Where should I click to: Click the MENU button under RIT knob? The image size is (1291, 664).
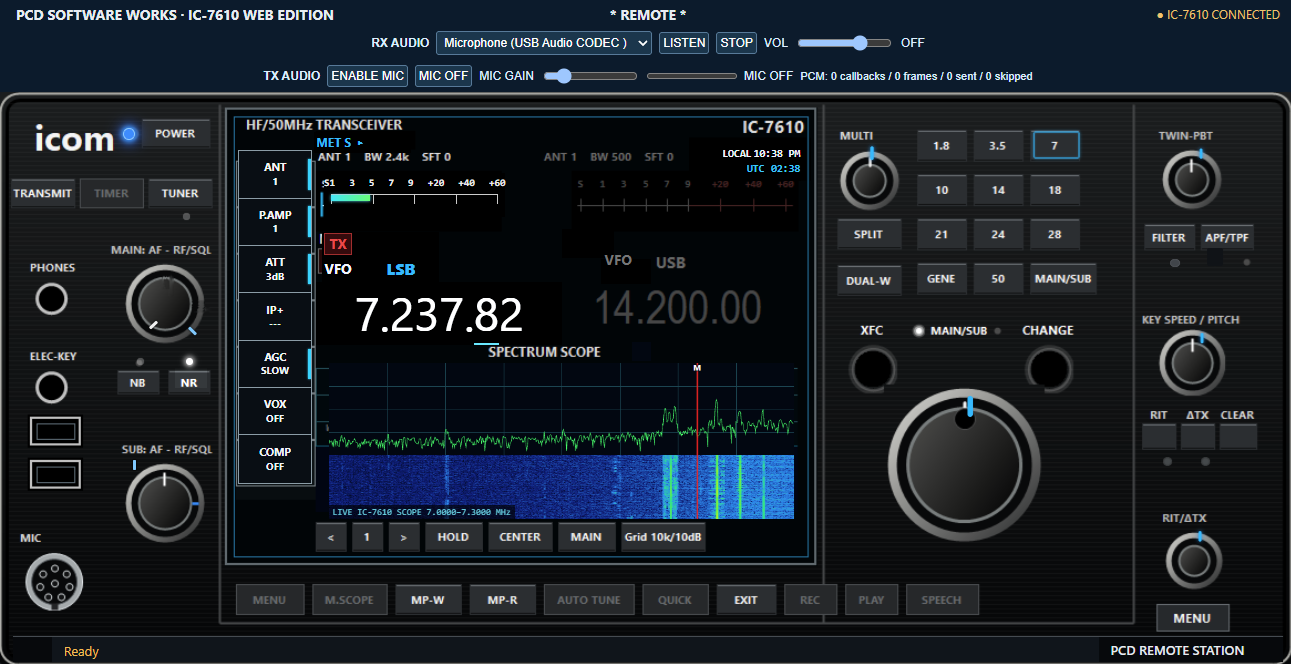pos(1192,618)
